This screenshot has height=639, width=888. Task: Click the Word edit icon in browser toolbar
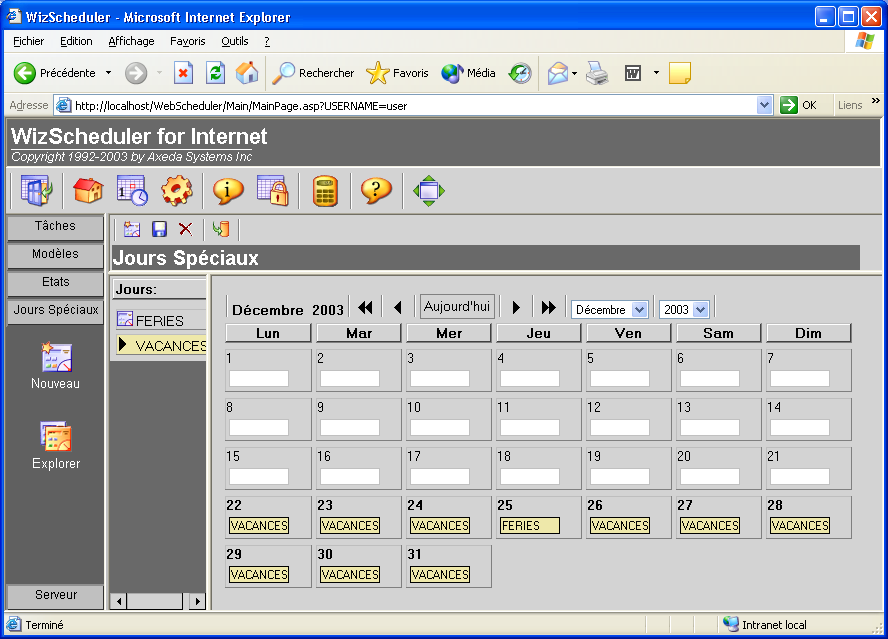point(633,73)
